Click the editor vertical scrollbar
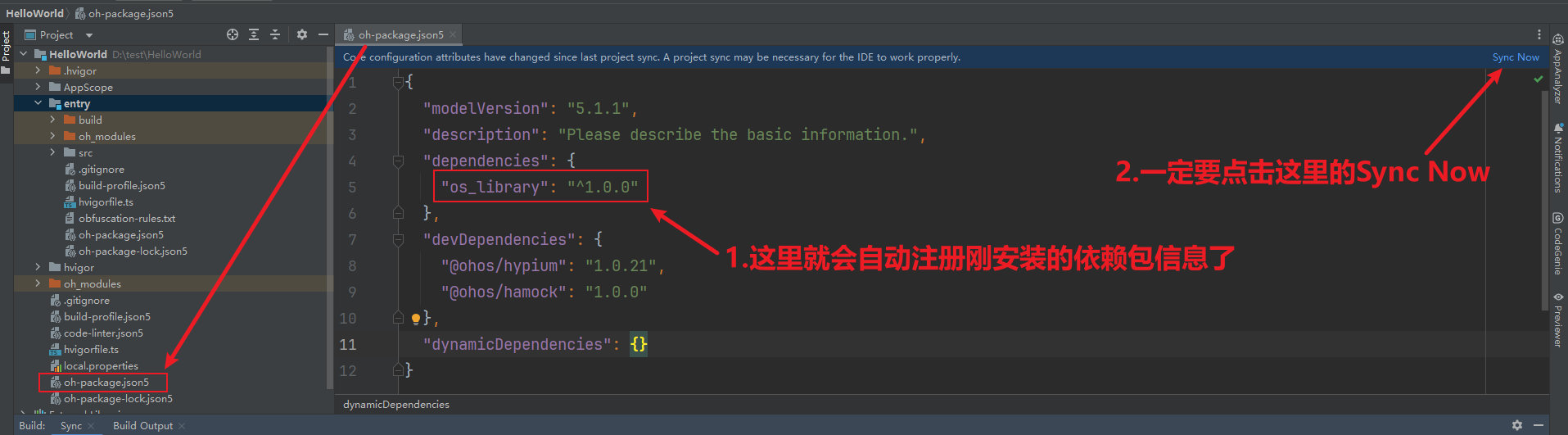The image size is (1568, 435). point(1545,199)
